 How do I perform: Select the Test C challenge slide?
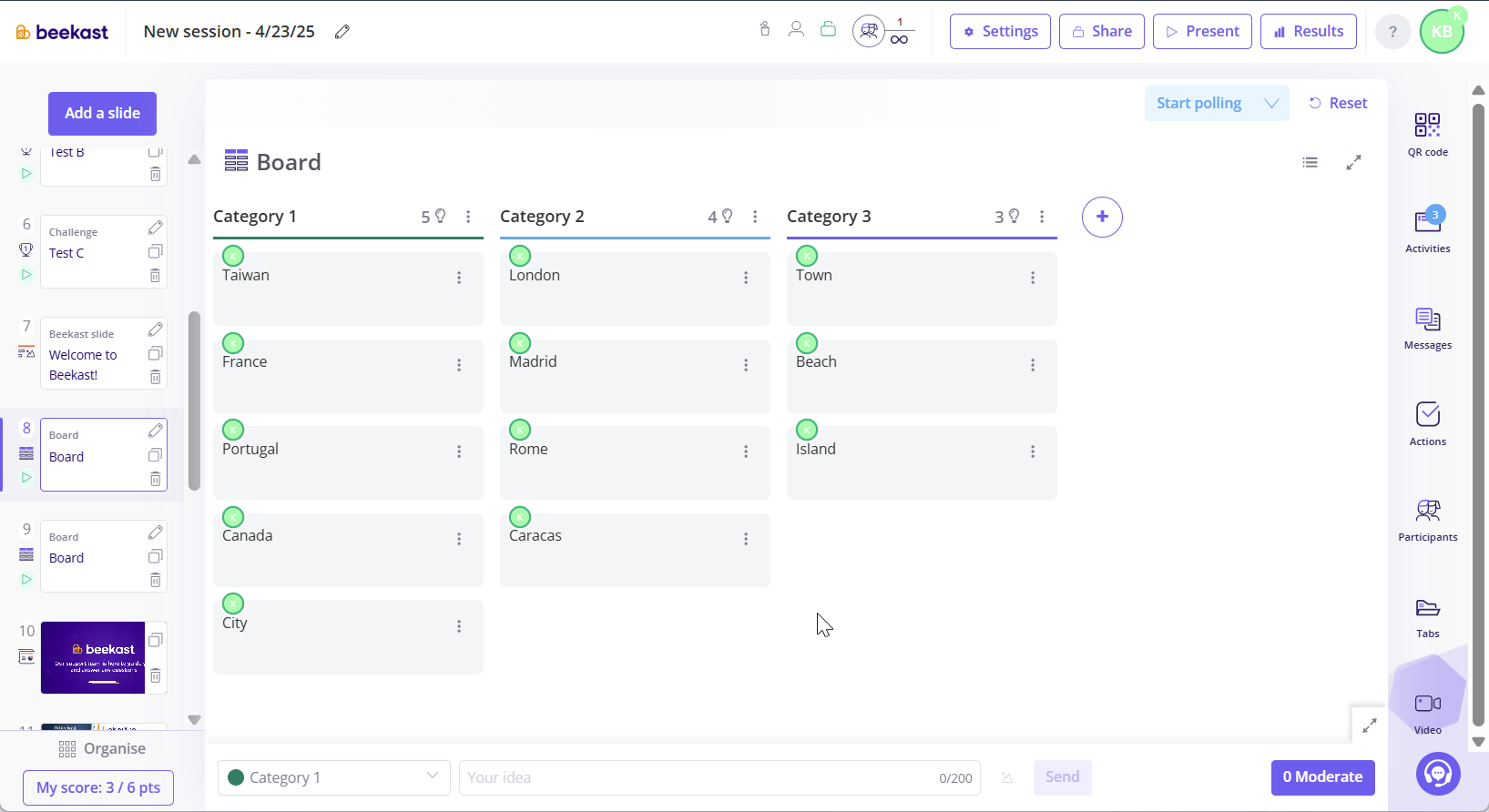tap(103, 251)
